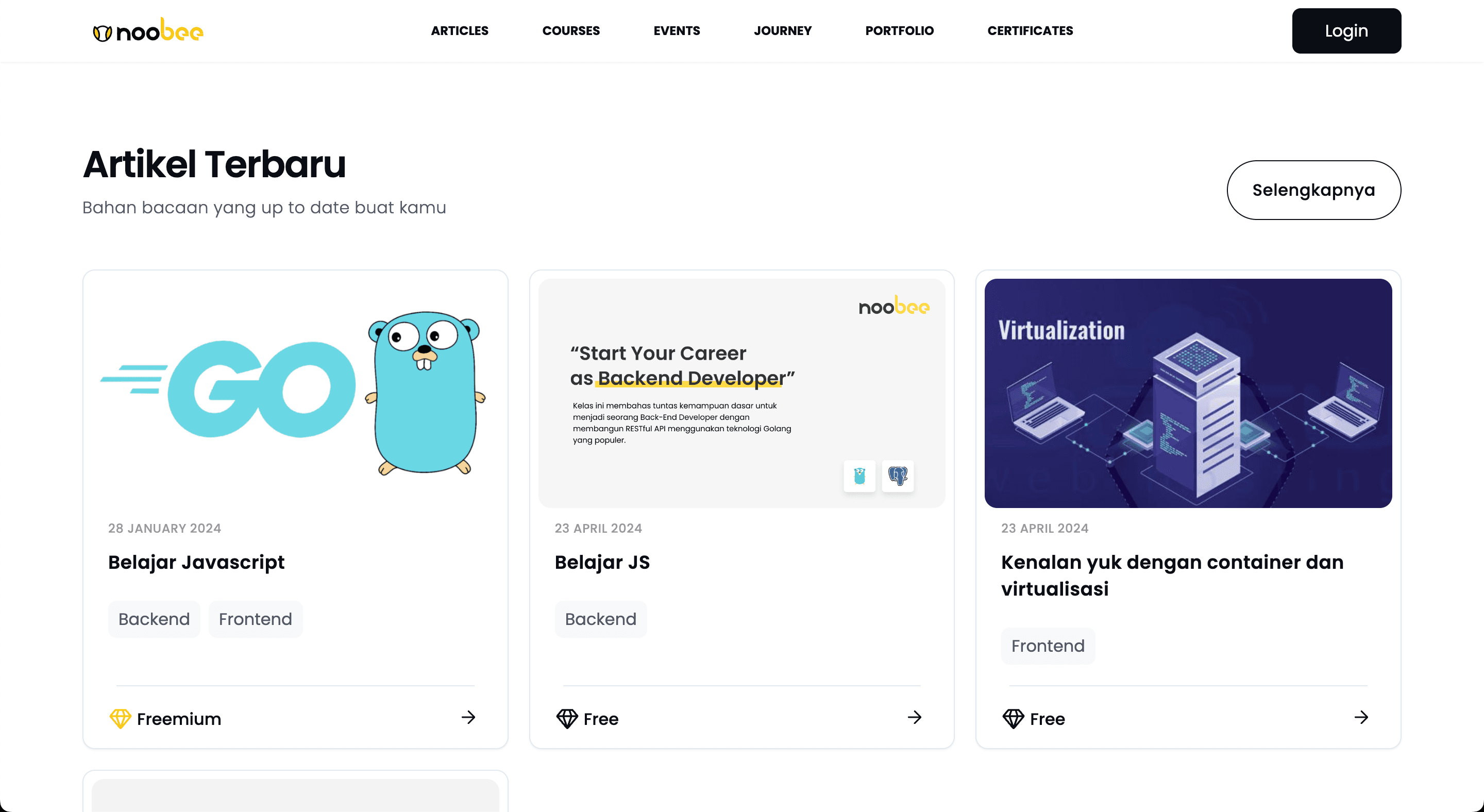Click the diamond icon on virtualisasi card
This screenshot has width=1484, height=812.
click(1014, 718)
